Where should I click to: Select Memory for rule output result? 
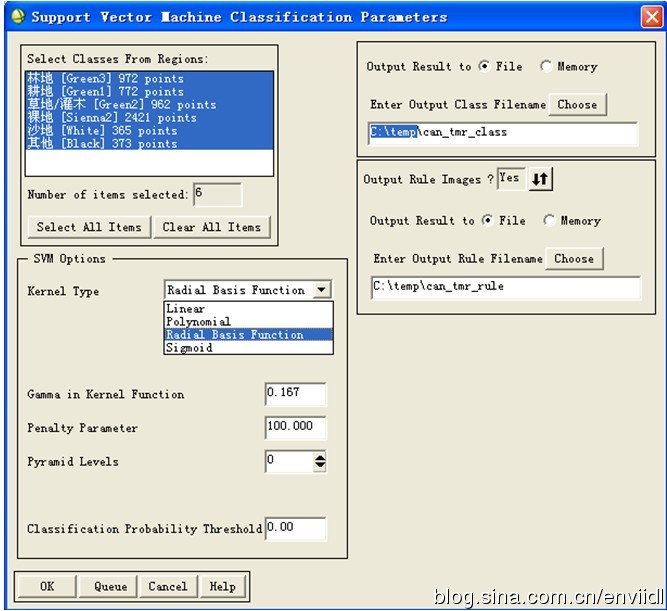point(550,220)
